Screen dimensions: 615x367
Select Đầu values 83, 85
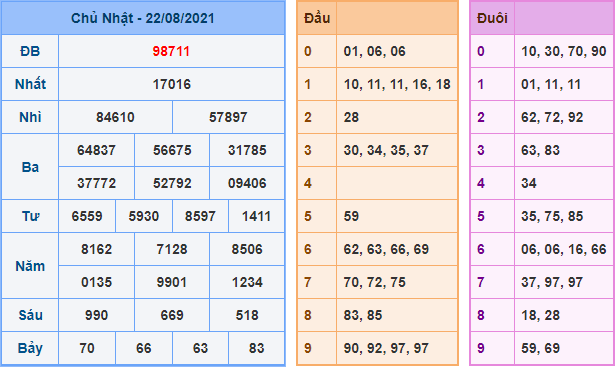[363, 315]
